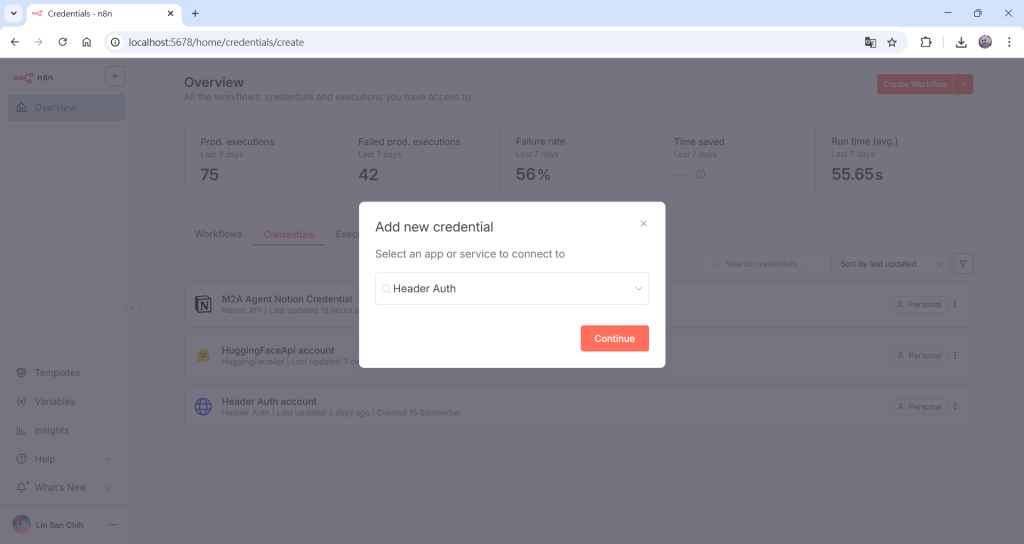Click the Chrome profile avatar
This screenshot has width=1024, height=544.
pos(985,42)
